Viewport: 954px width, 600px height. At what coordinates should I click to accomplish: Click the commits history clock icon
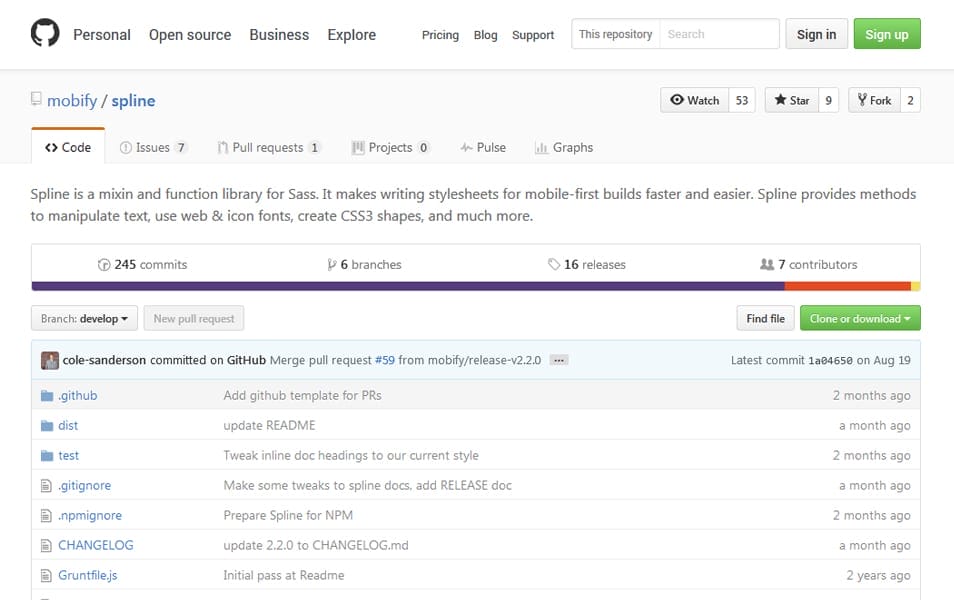point(104,265)
